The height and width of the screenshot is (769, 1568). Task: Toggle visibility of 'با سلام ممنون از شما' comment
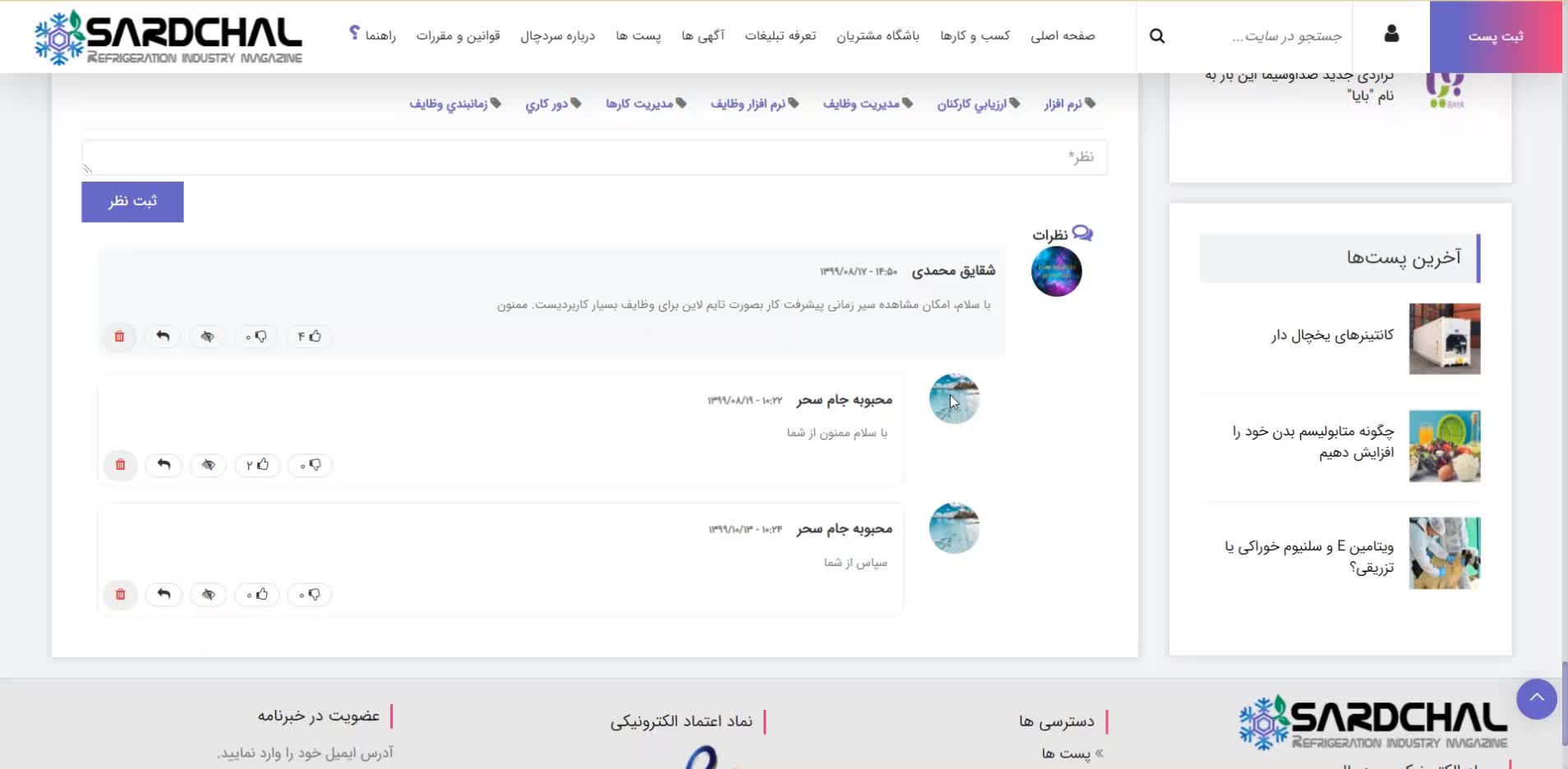[x=209, y=466]
